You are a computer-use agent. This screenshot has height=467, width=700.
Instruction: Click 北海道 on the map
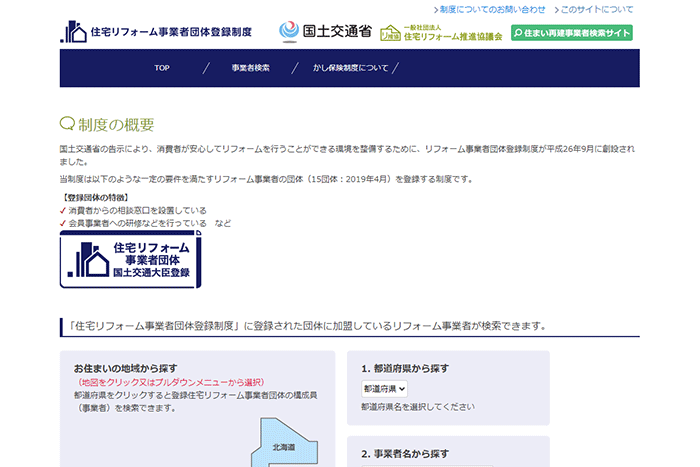click(x=284, y=446)
